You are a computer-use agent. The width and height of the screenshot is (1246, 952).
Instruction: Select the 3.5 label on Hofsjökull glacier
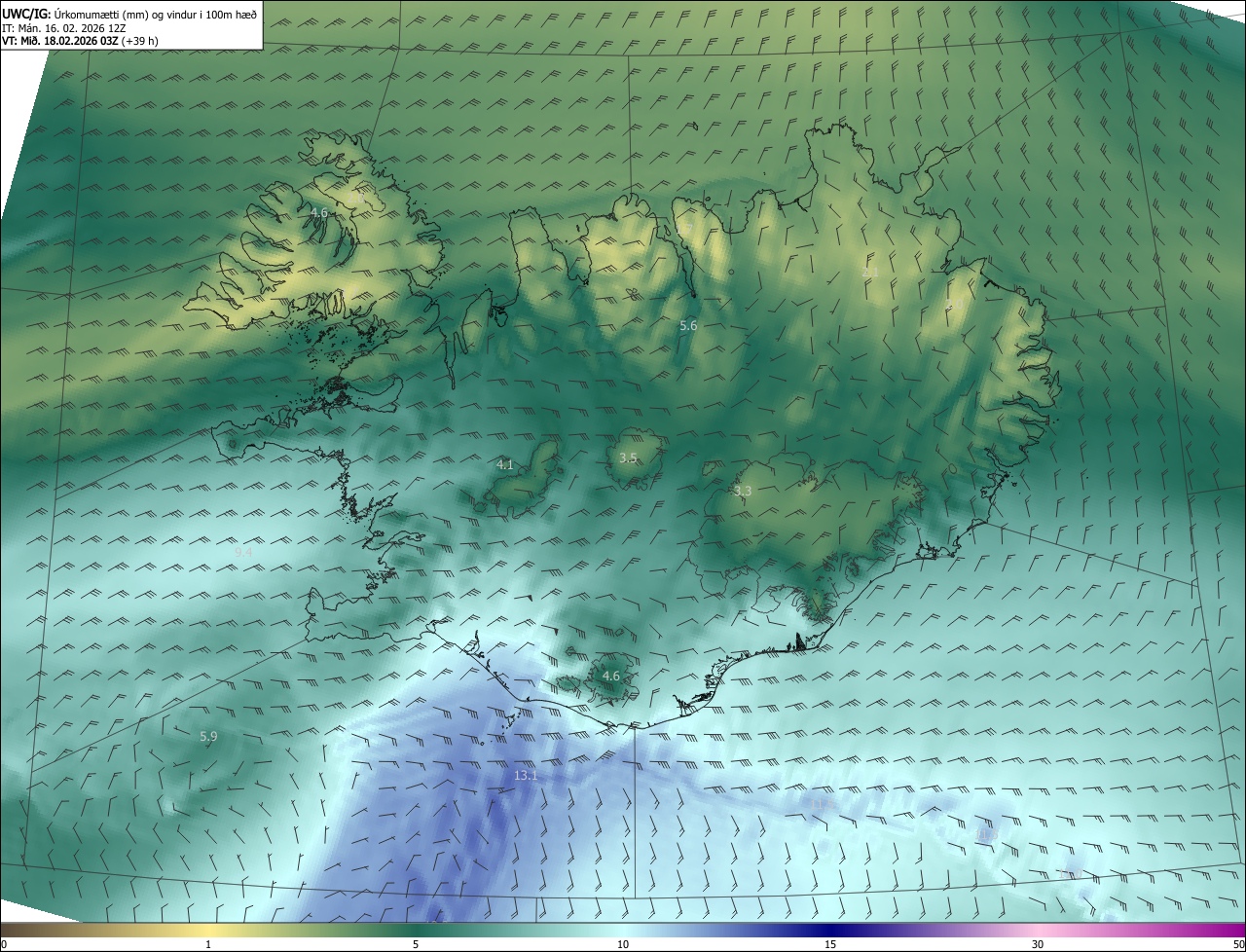(628, 458)
